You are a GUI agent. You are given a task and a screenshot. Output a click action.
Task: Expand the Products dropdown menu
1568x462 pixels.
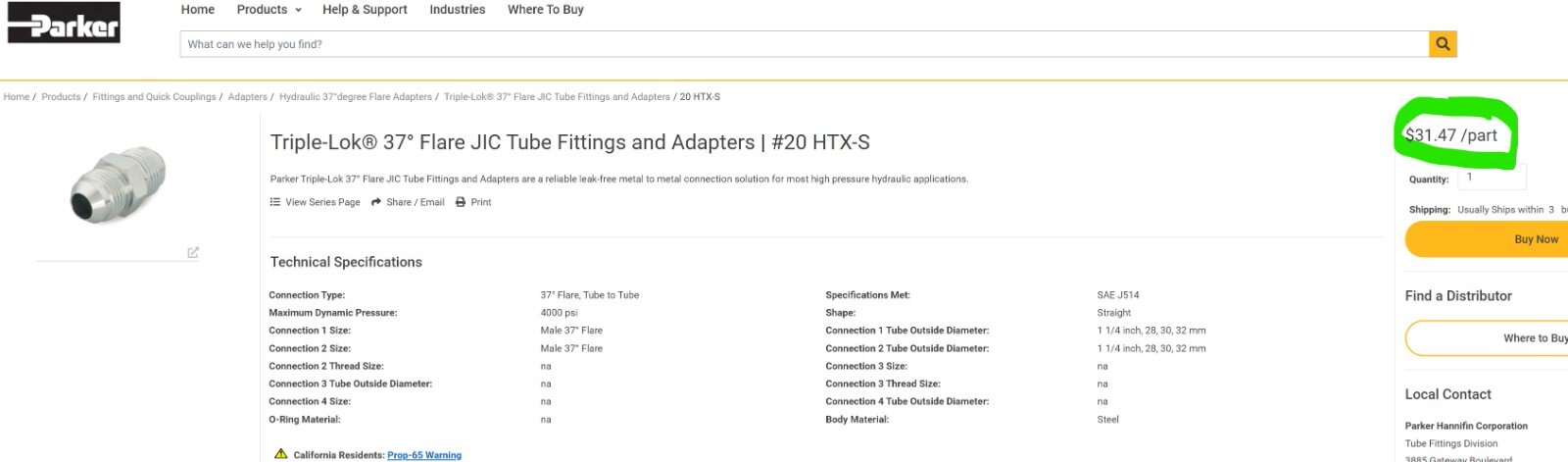click(x=269, y=10)
